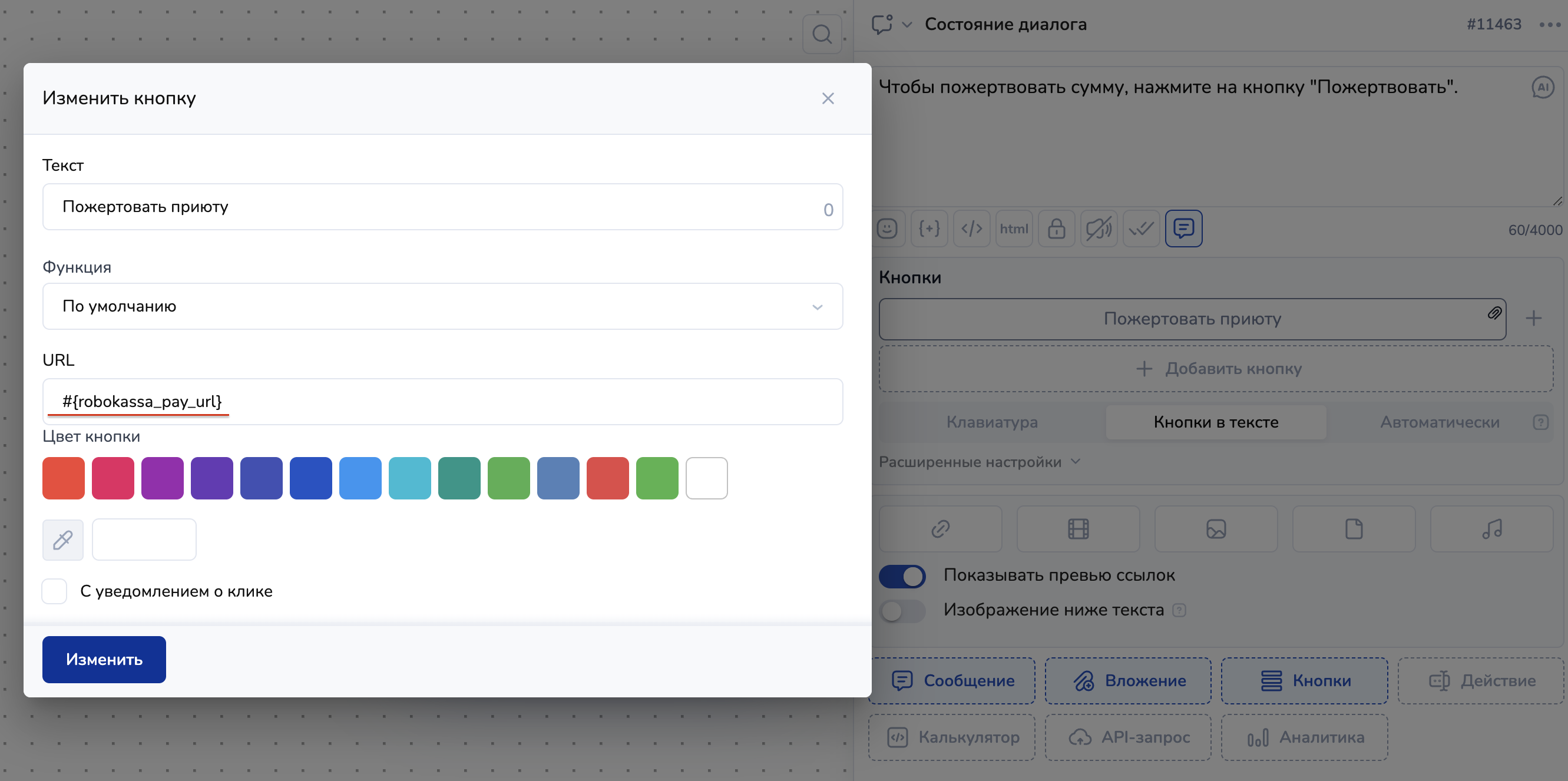Image resolution: width=1568 pixels, height=781 pixels.
Task: Open dialog state type dropdown chevron
Action: coord(907,25)
